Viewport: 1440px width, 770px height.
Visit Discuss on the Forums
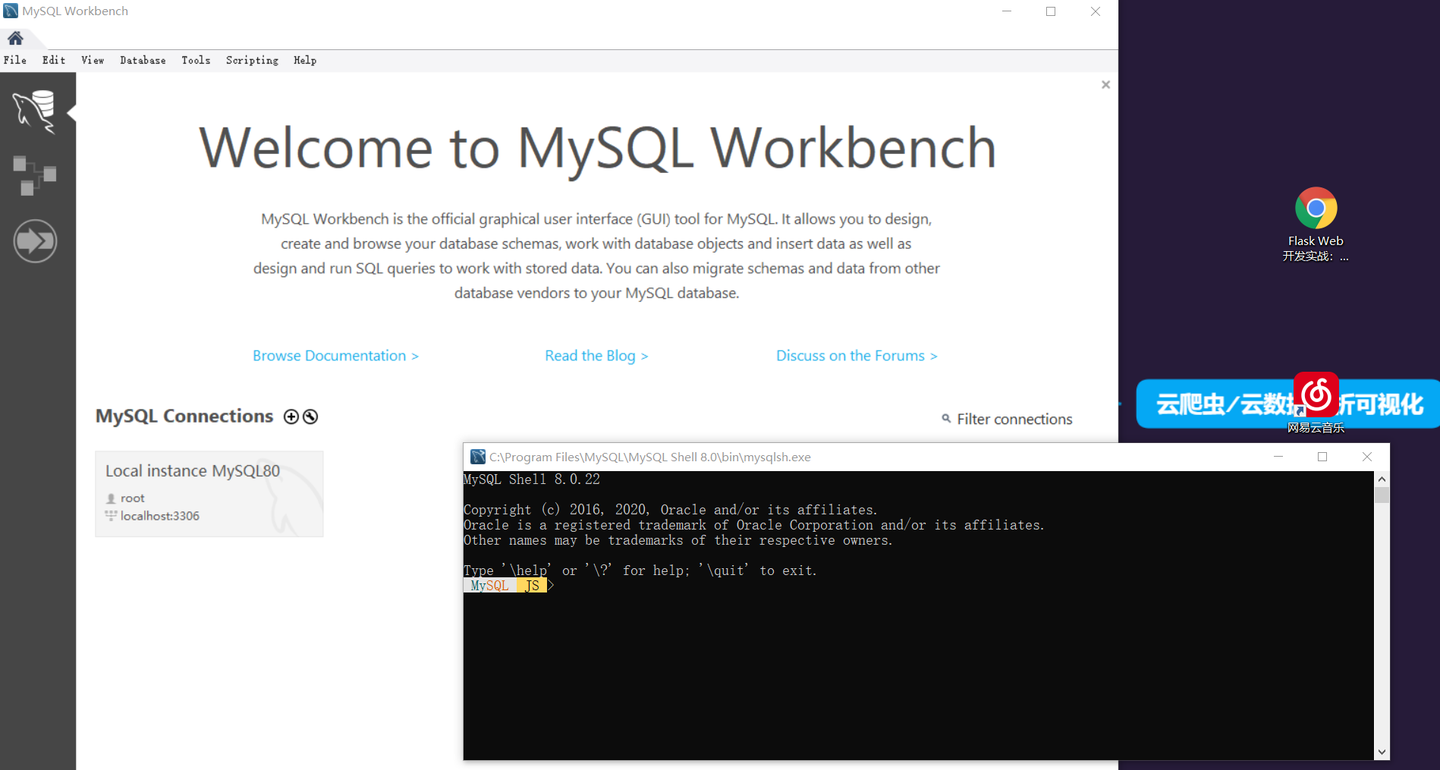tap(856, 355)
